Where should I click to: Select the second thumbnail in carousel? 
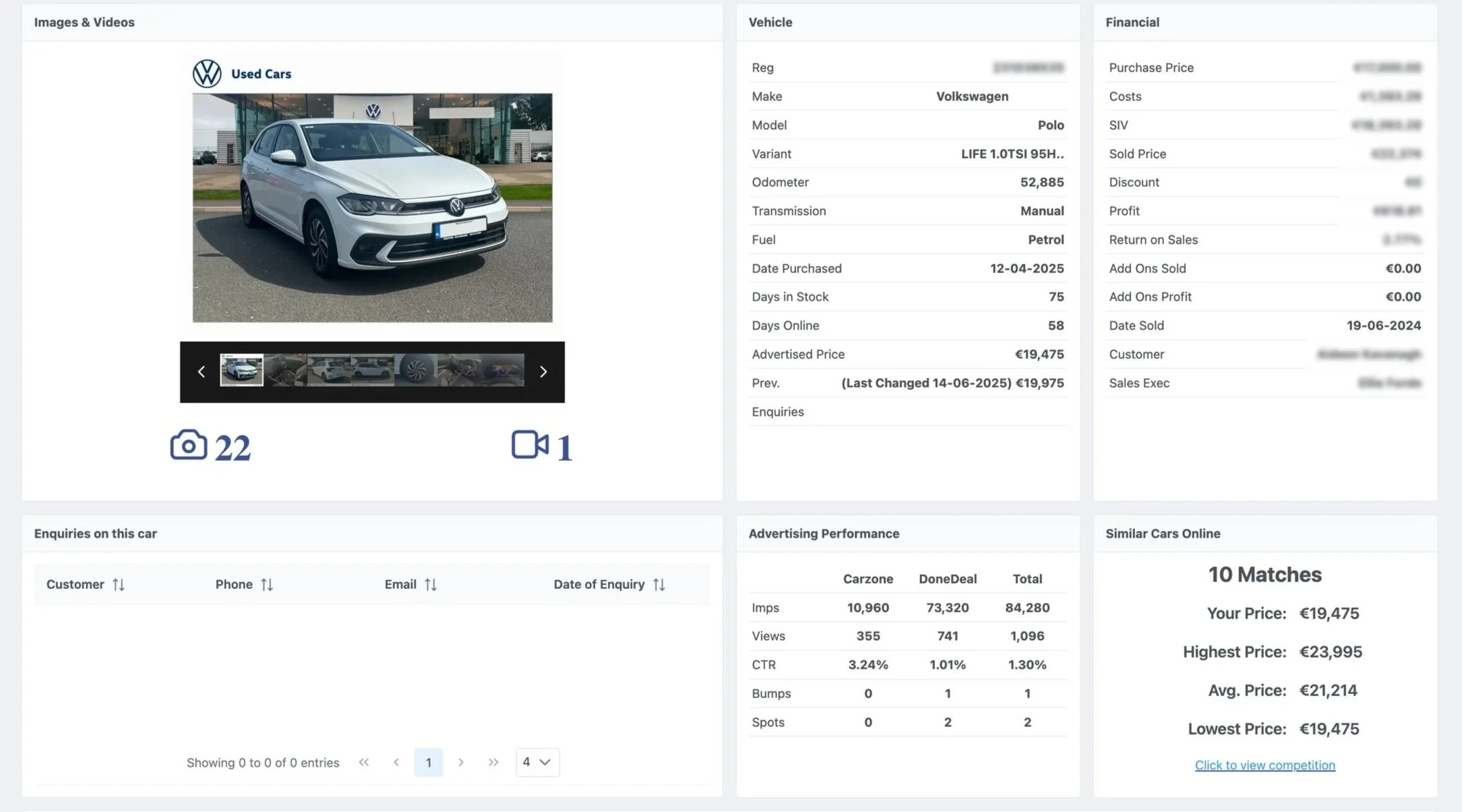point(285,370)
